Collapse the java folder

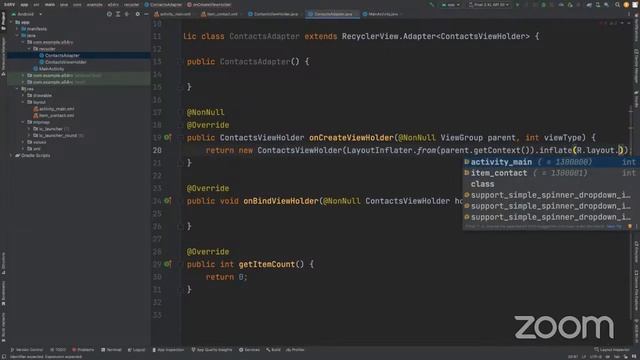point(17,36)
